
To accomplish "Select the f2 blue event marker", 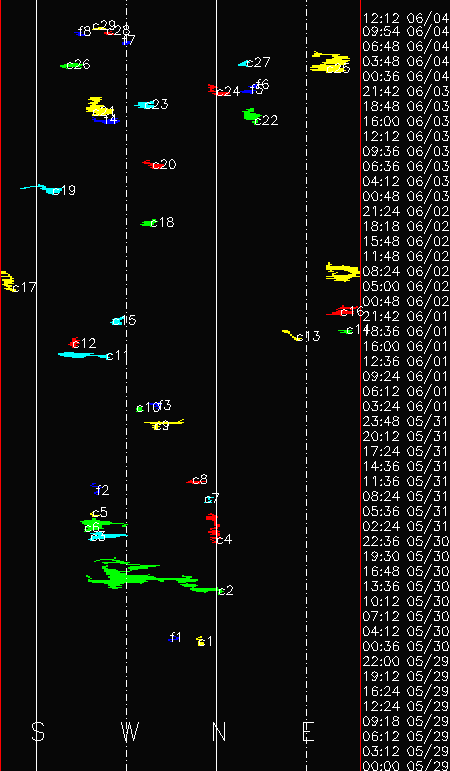I will click(x=95, y=488).
